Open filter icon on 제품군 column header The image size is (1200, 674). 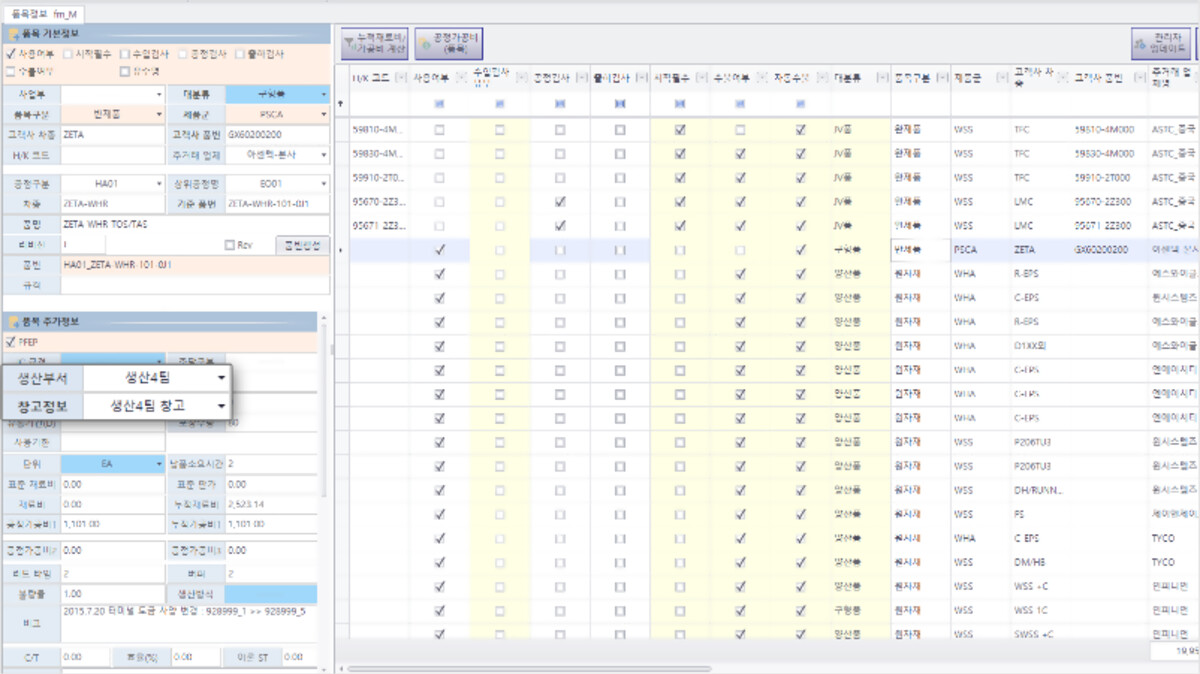(1001, 77)
